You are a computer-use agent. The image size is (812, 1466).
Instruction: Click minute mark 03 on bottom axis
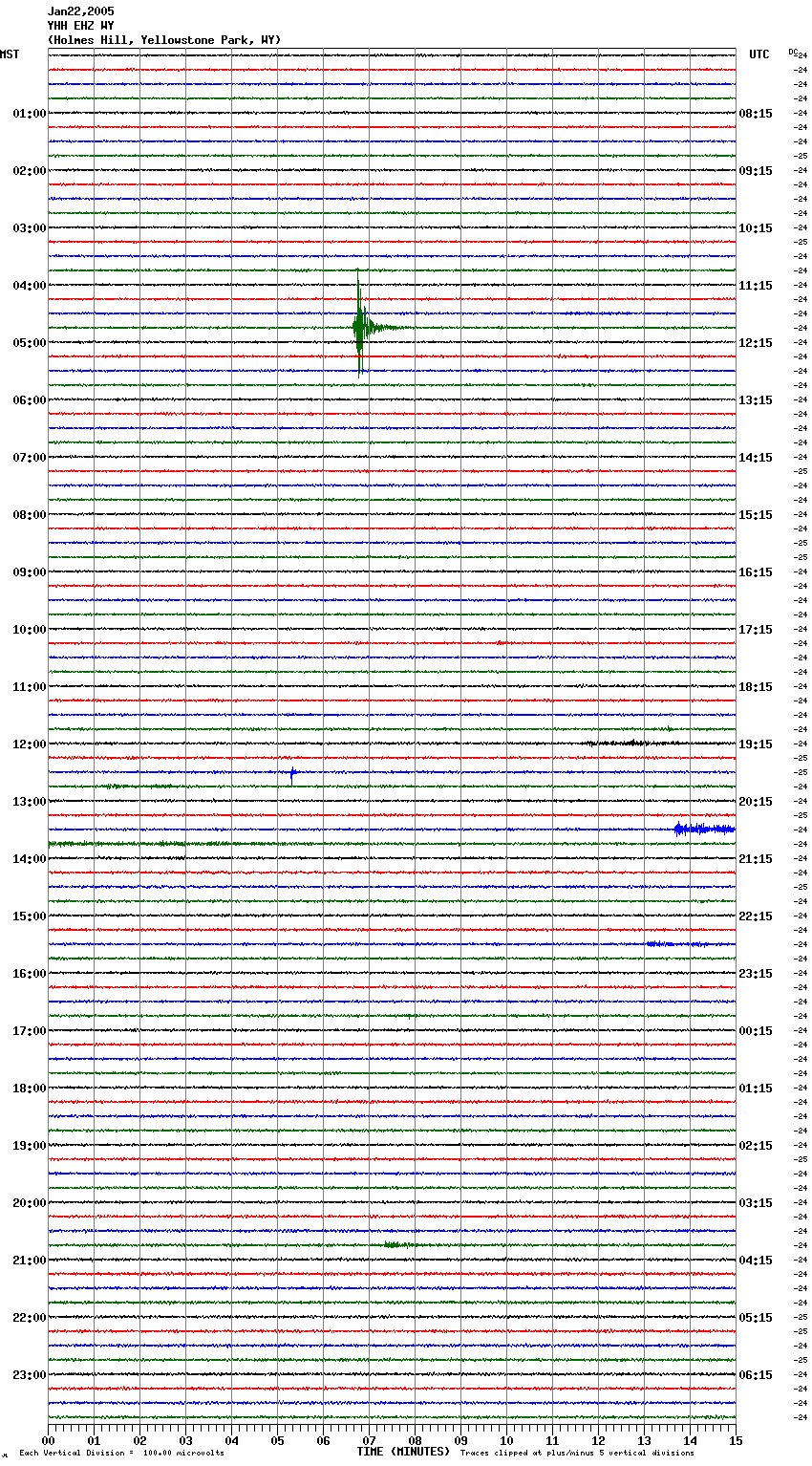click(185, 1440)
